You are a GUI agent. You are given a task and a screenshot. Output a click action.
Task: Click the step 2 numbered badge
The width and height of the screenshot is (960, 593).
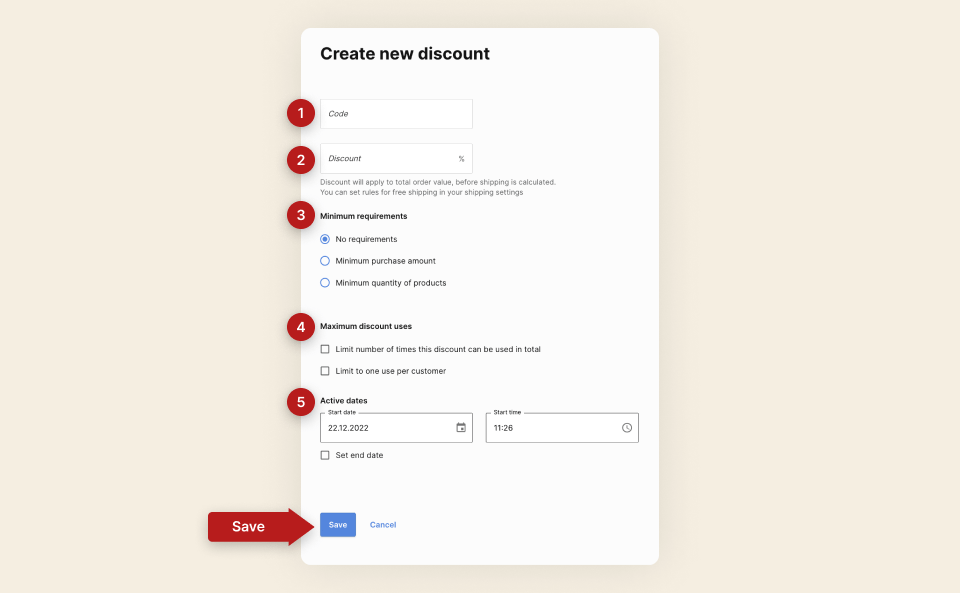[301, 159]
